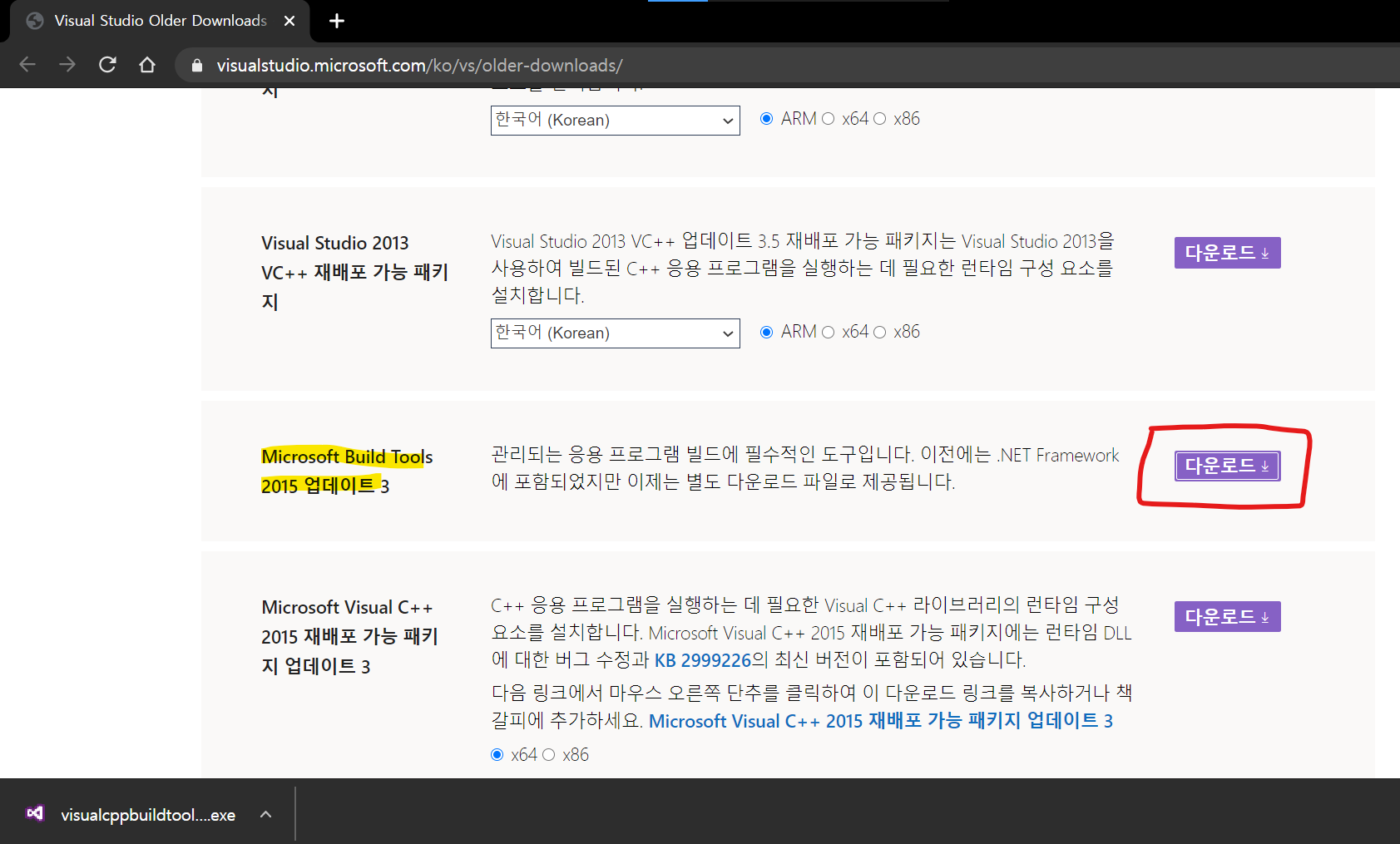Select x86 radio for Visual C++ 2015 package

point(549,755)
